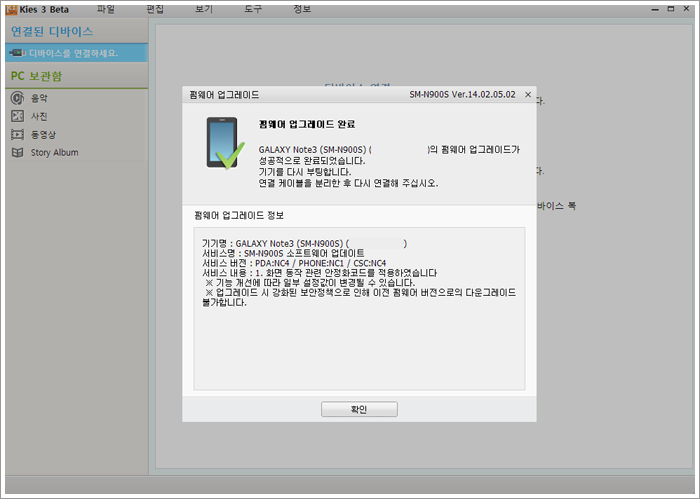Close the Kies 3 Beta window
Screen dimensions: 700x499
coord(686,9)
